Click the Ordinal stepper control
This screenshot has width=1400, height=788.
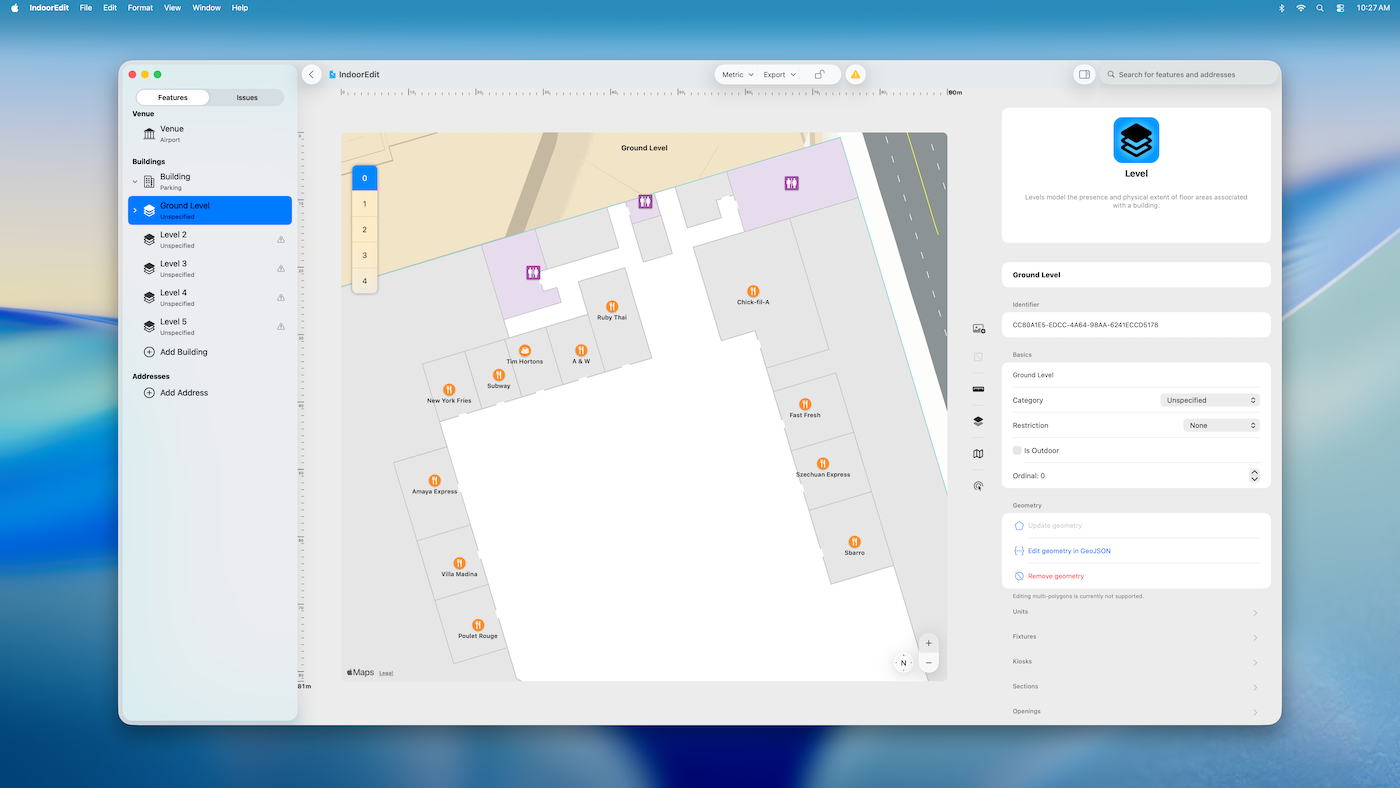click(x=1254, y=476)
